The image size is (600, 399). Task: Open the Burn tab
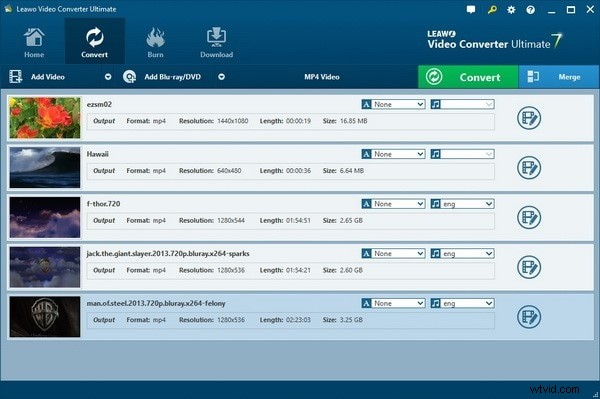(155, 42)
